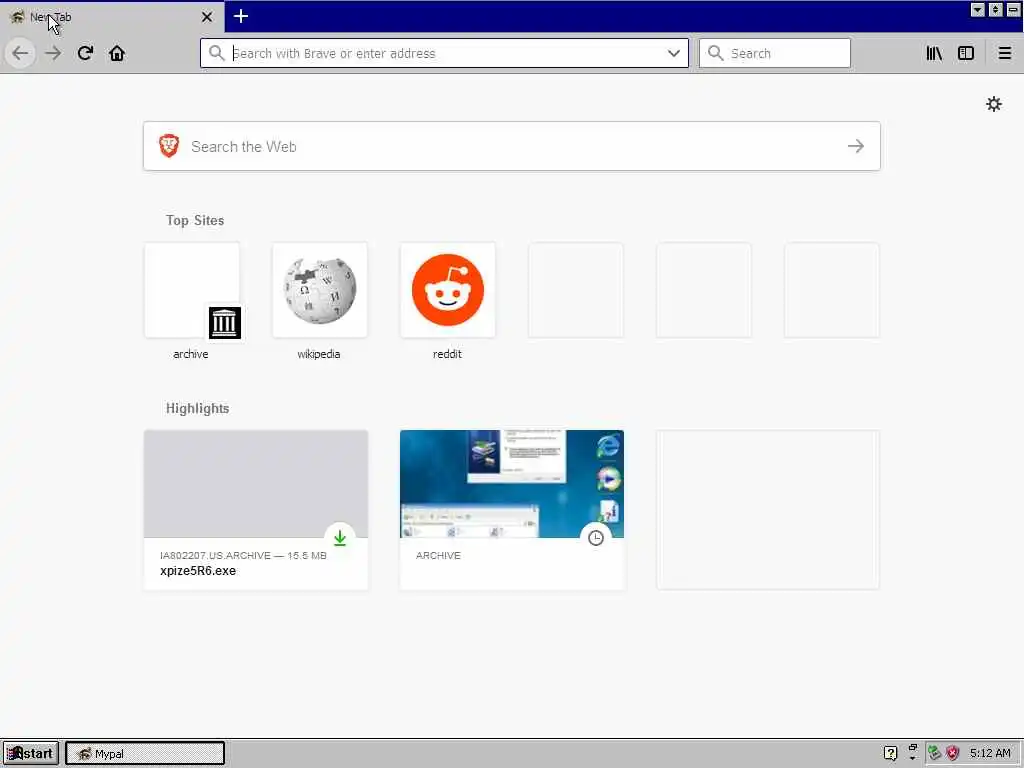Open New Tab page settings gear
This screenshot has width=1024, height=768.
tap(993, 104)
